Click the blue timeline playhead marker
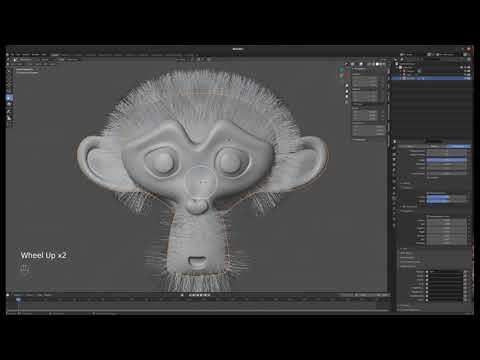480x360 pixels. point(19,299)
